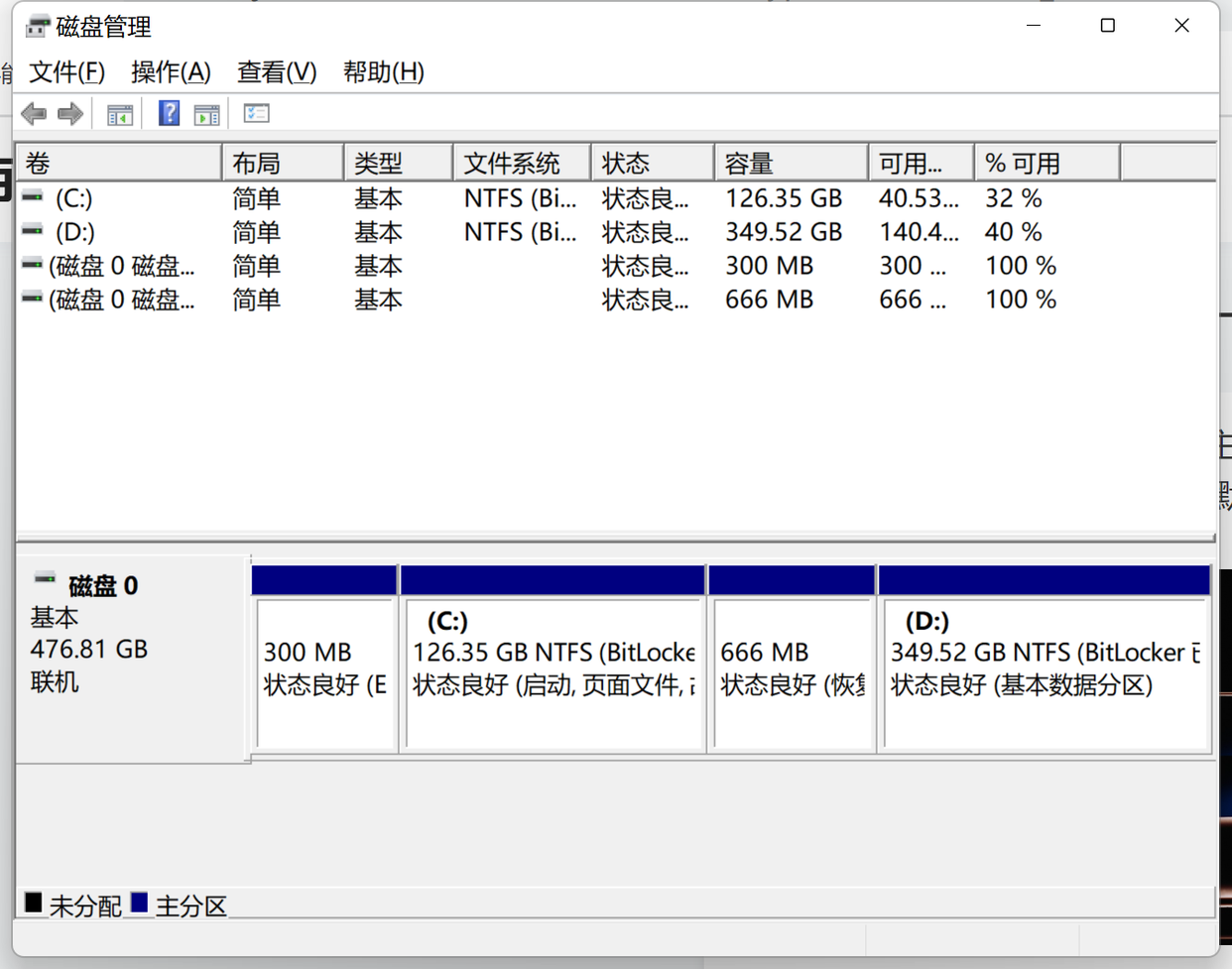Image resolution: width=1232 pixels, height=969 pixels.
Task: Select the 300 MB partition block
Action: click(325, 659)
